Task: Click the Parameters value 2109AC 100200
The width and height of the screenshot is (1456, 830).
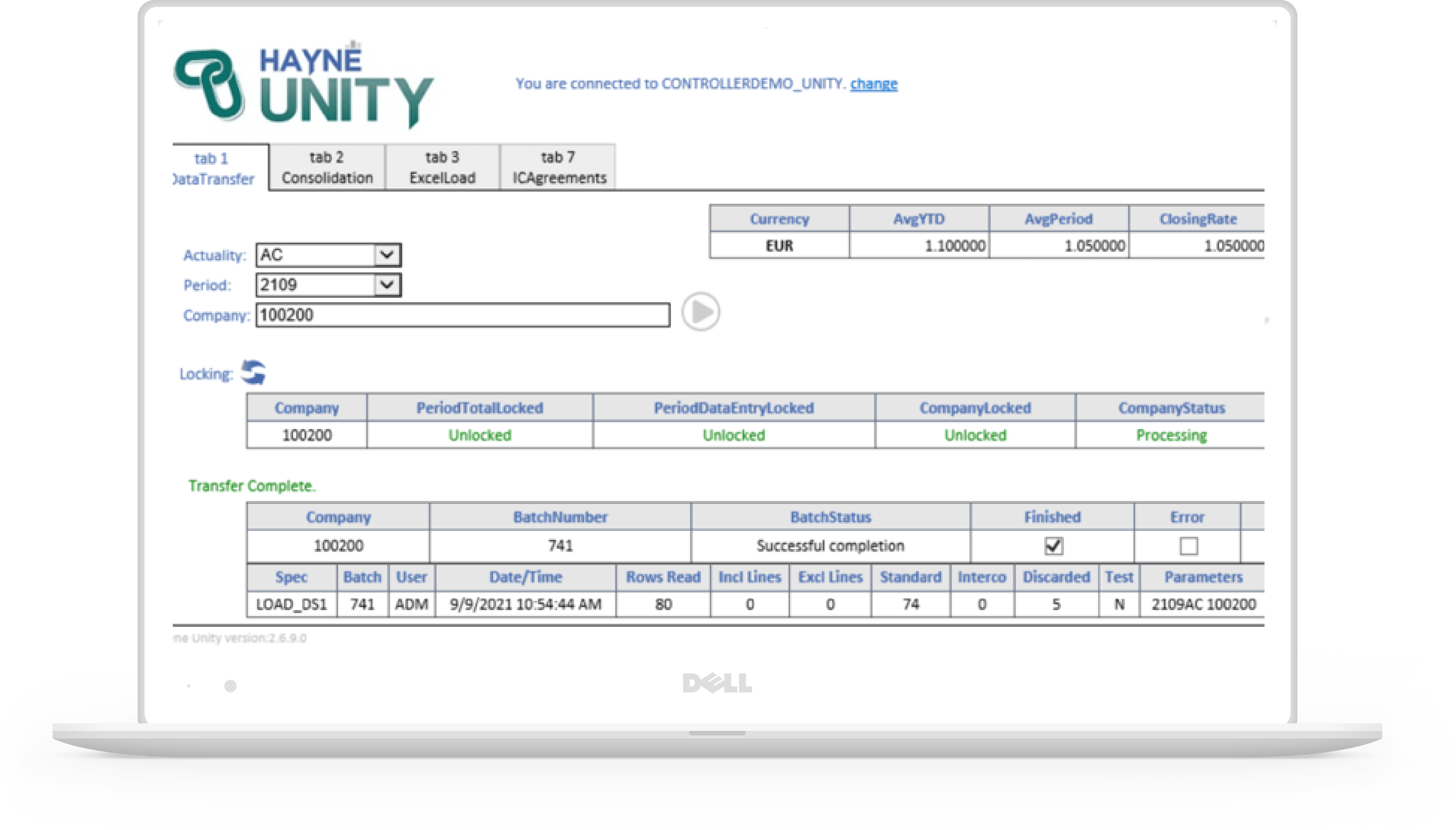Action: 1203,604
